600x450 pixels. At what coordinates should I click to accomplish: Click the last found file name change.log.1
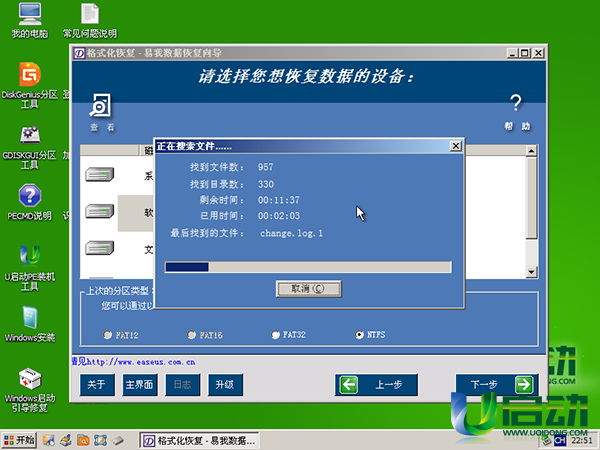pyautogui.click(x=292, y=233)
